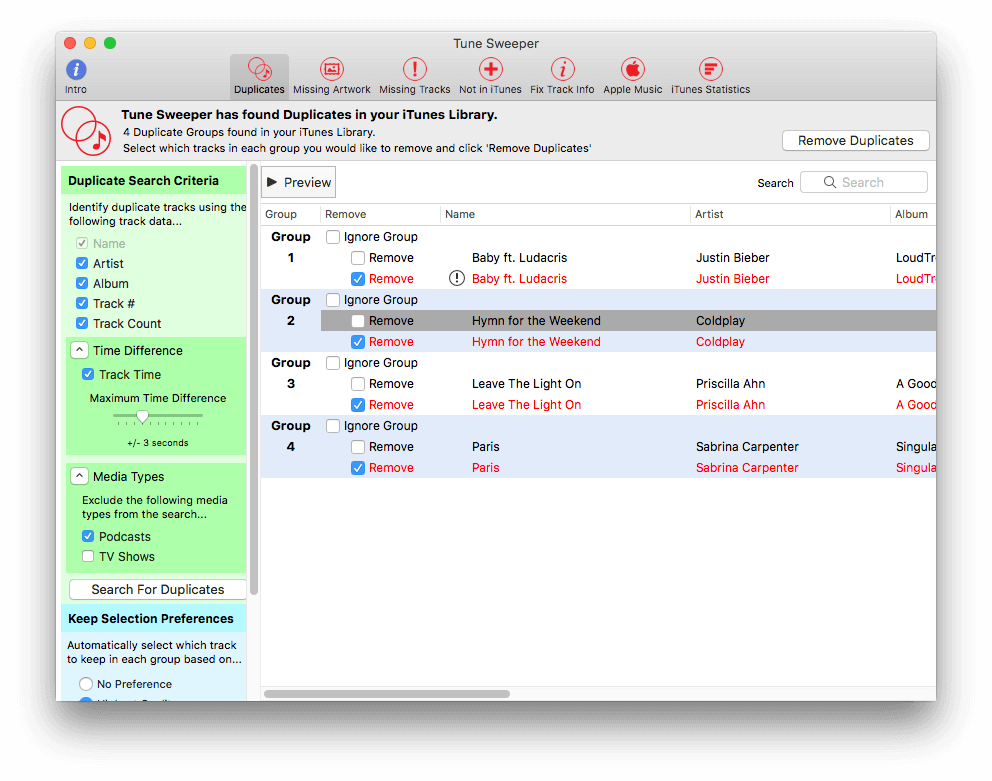992x781 pixels.
Task: Click the Keep Selection Preferences heading
Action: point(151,618)
